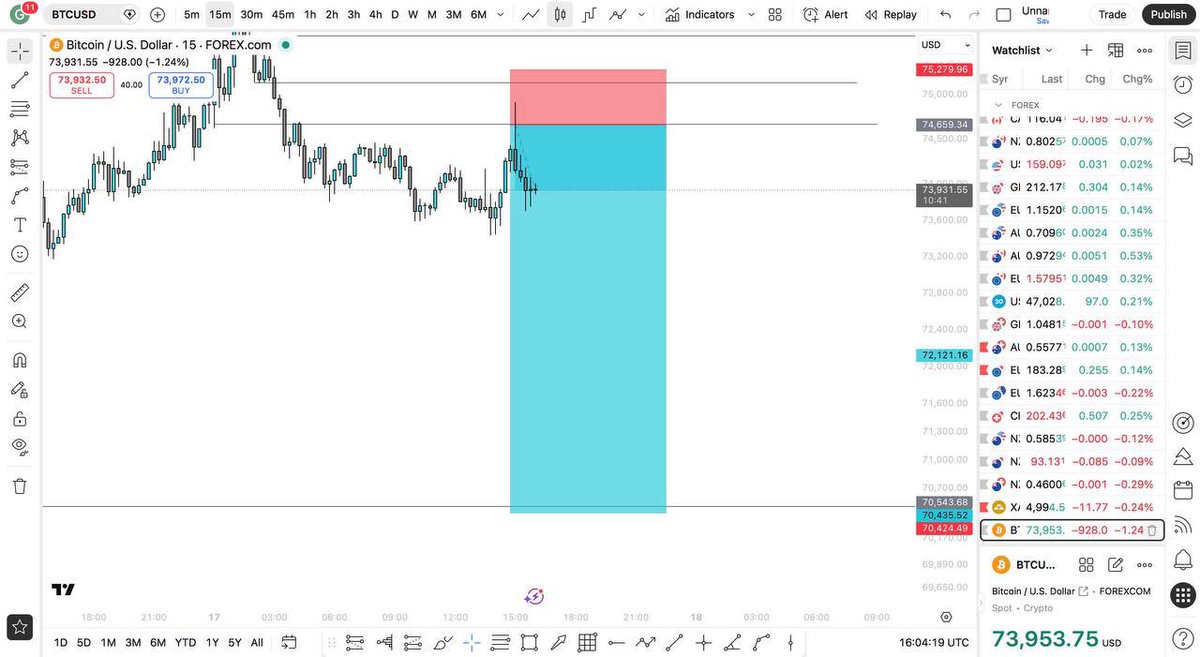Viewport: 1200px width, 657px height.
Task: Open the apps grid in the right sidebar
Action: click(x=1182, y=593)
